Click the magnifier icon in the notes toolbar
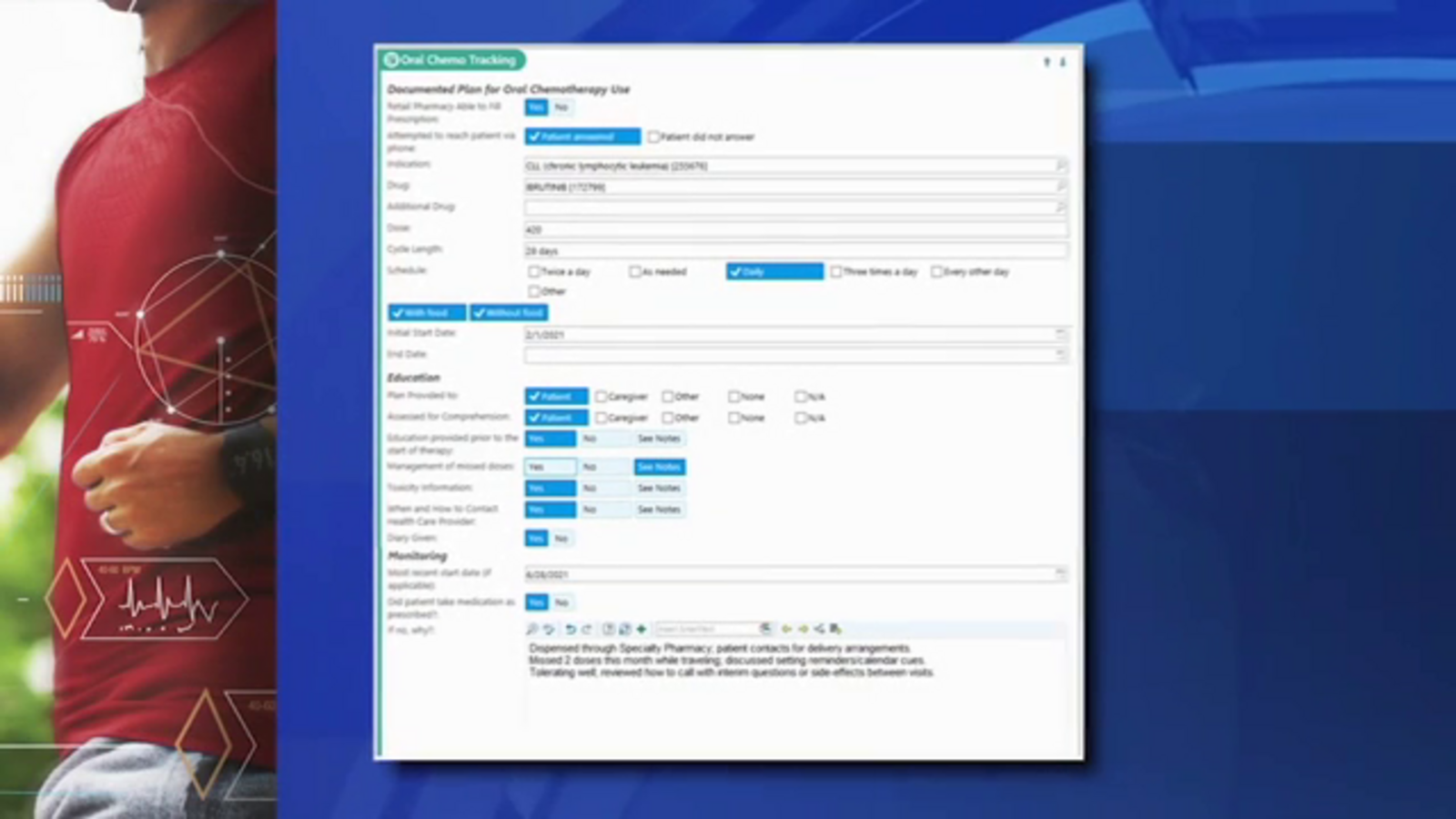The image size is (1456, 819). pyautogui.click(x=532, y=629)
